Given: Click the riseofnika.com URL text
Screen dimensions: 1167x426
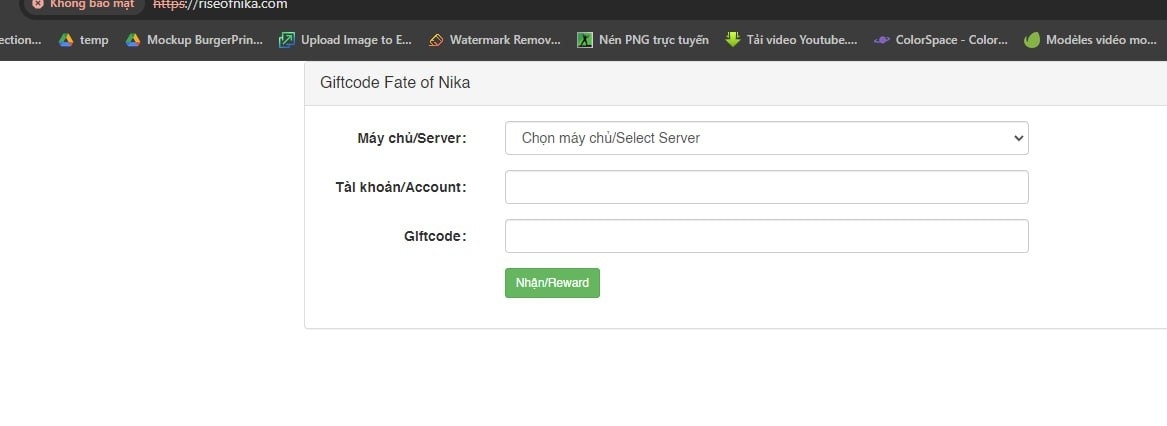Looking at the screenshot, I should [220, 4].
